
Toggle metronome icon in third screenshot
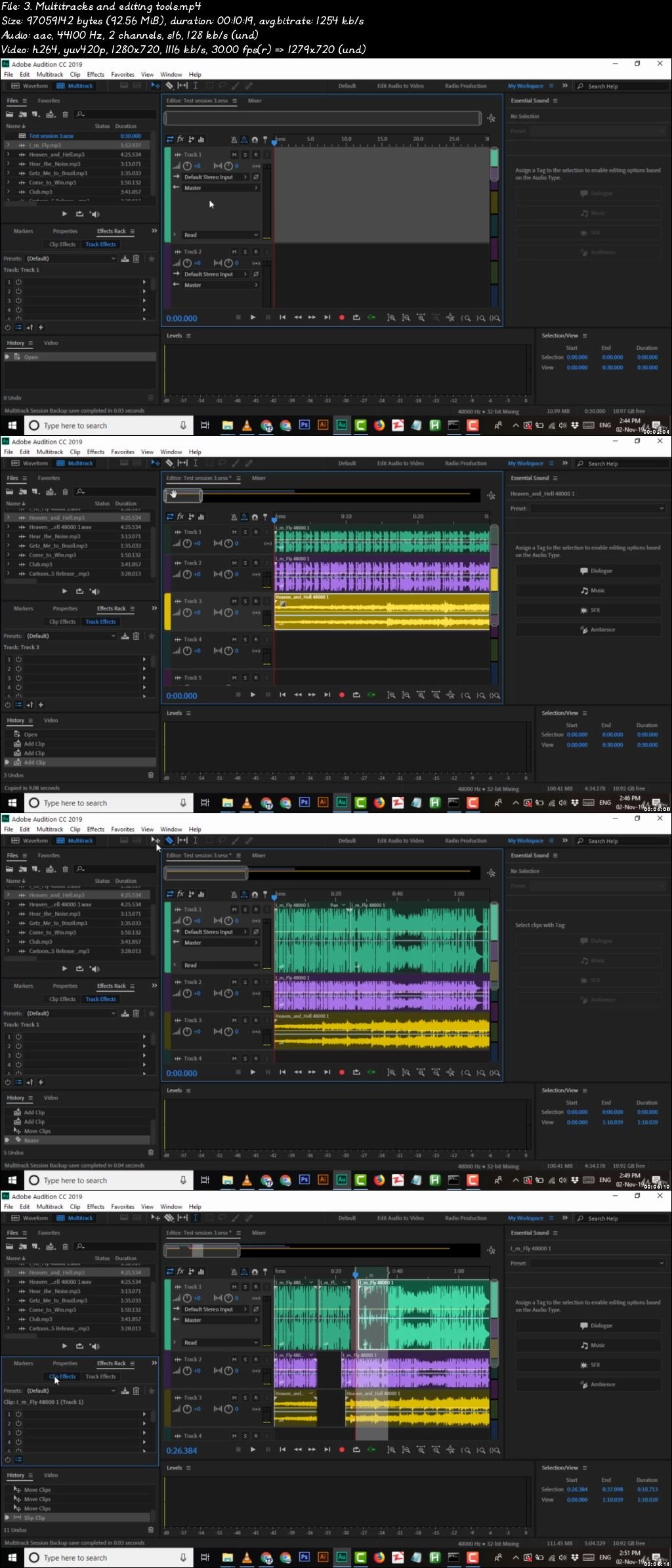pos(234,894)
